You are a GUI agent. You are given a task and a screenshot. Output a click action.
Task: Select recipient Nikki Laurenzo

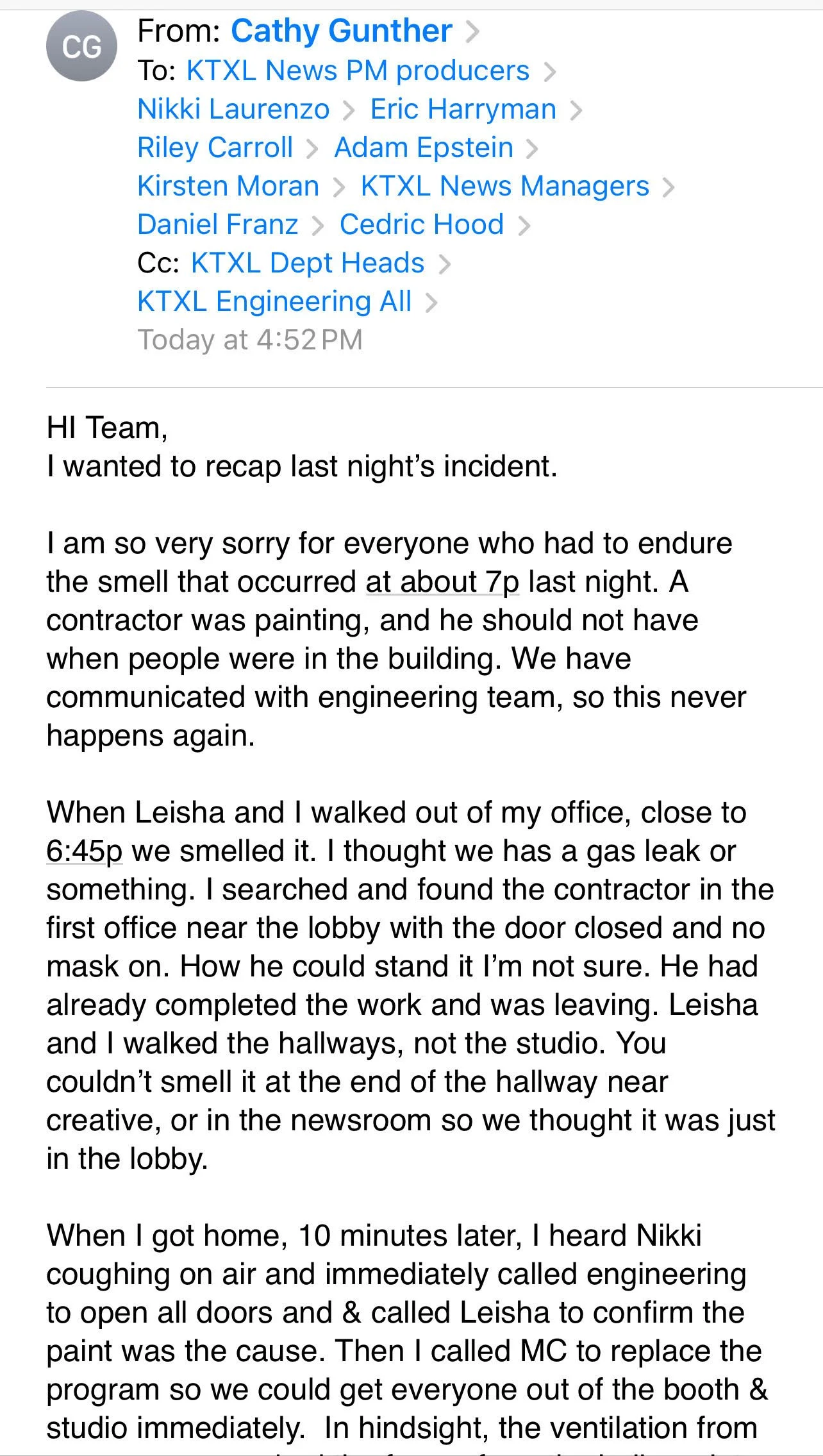coord(233,109)
